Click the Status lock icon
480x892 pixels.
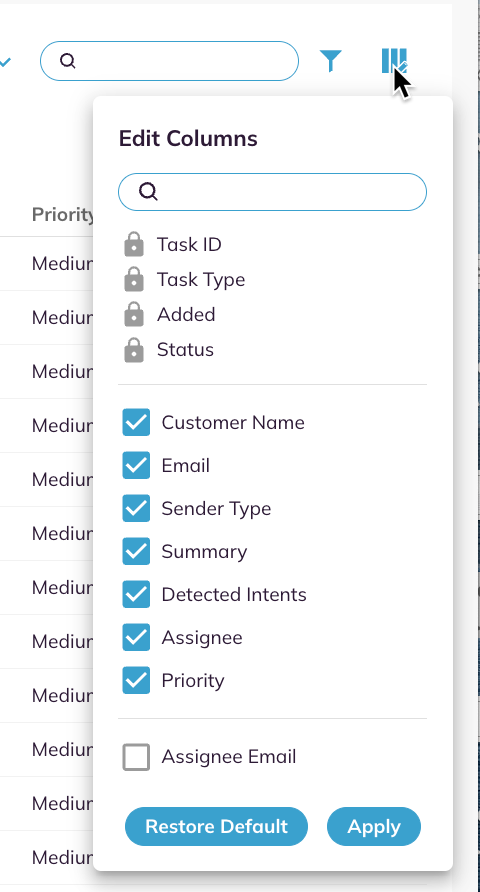(x=134, y=350)
